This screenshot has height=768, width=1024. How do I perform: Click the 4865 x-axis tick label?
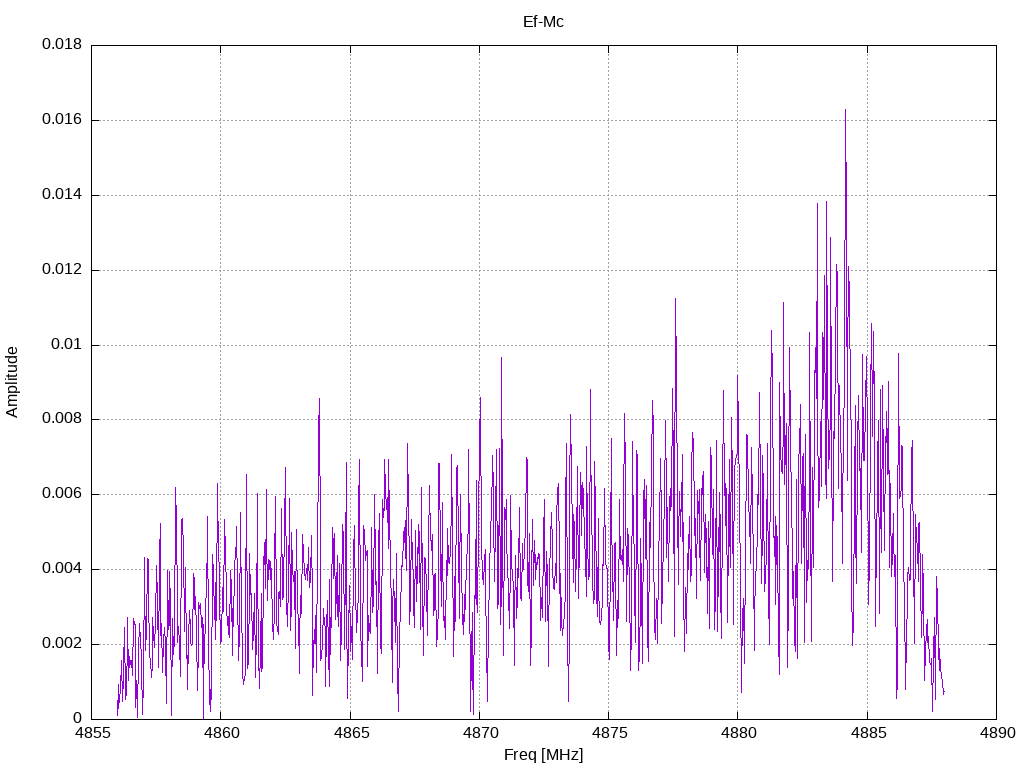point(350,733)
